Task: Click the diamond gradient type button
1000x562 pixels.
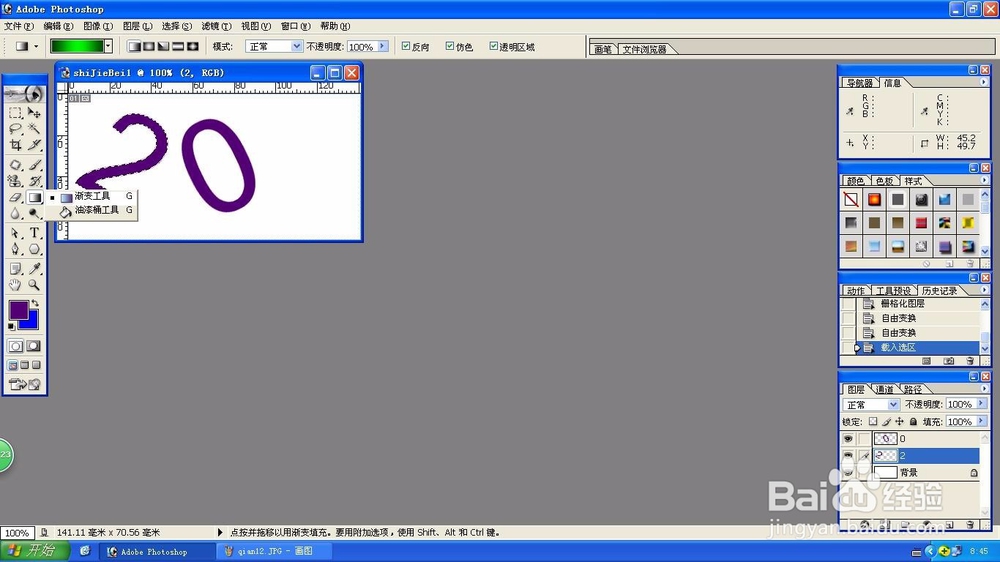Action: click(x=193, y=47)
